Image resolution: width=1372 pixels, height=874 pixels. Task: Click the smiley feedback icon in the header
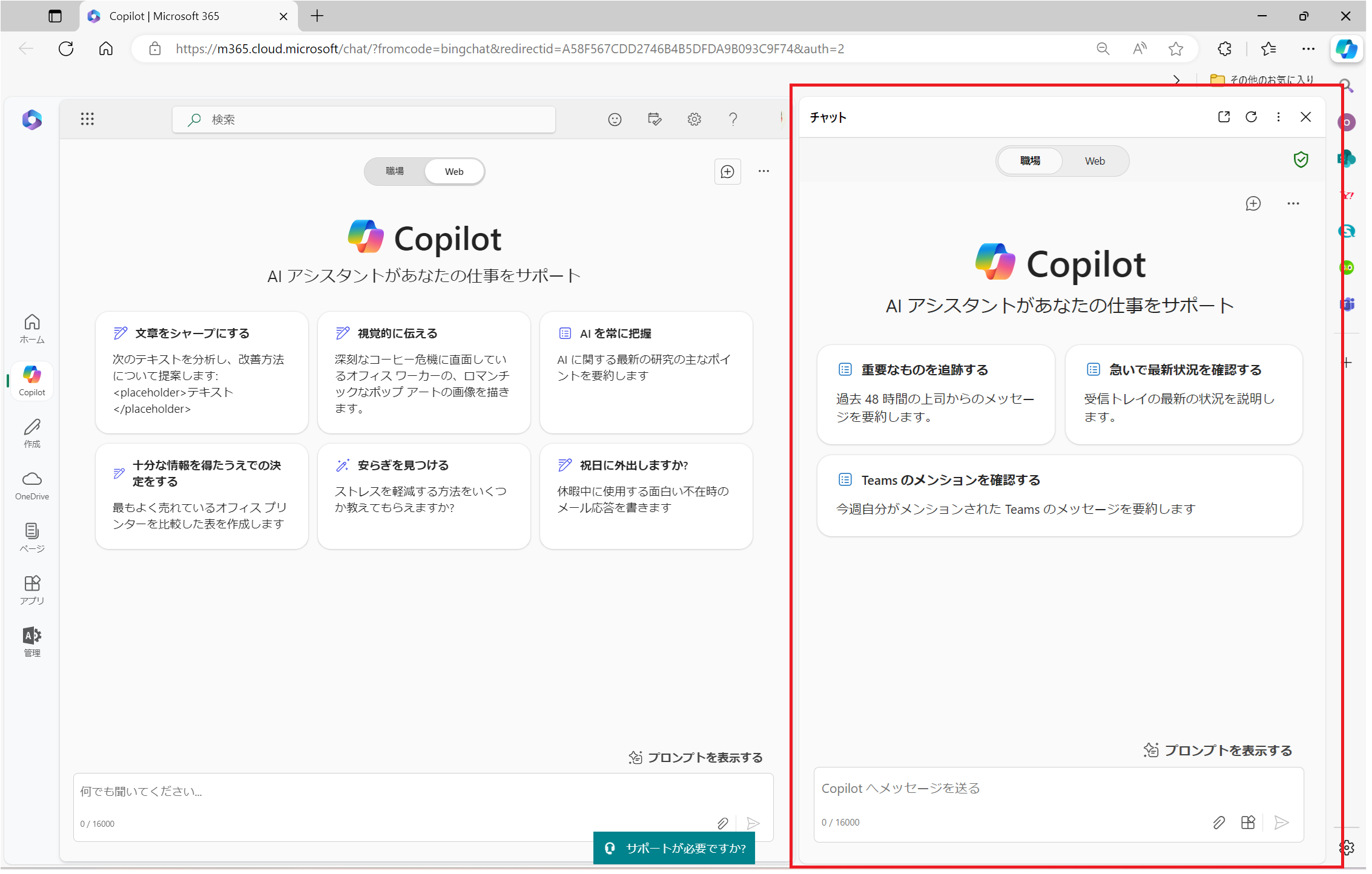615,119
